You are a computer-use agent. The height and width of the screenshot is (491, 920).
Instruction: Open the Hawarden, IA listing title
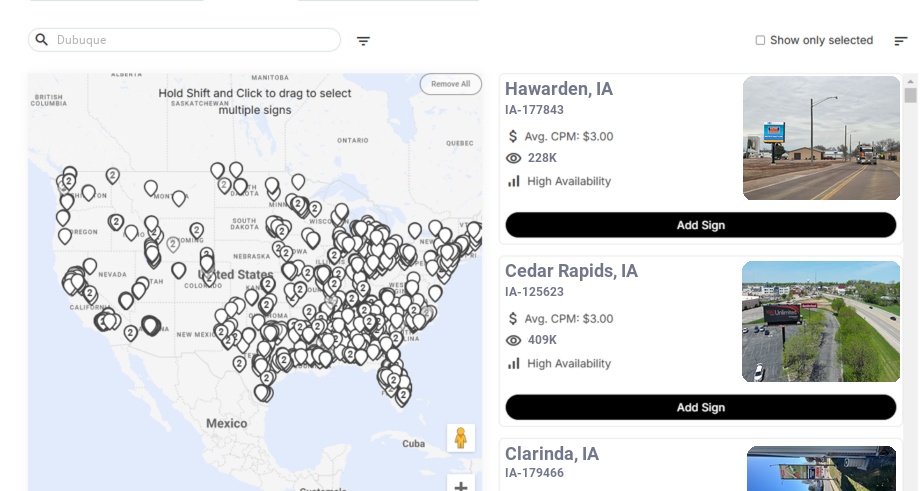click(x=559, y=89)
